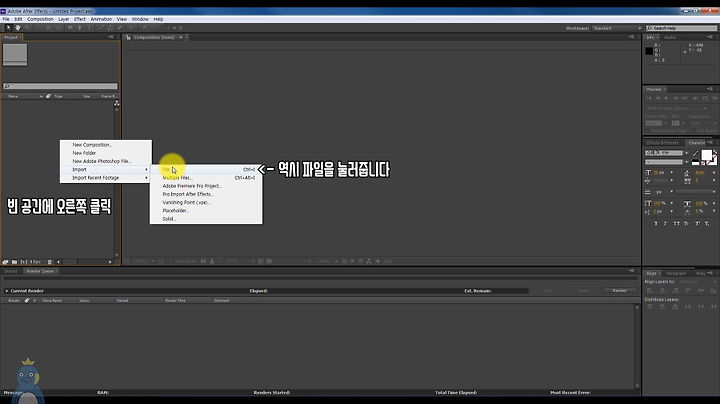Click the Project panel trash icon
This screenshot has width=720, height=404.
(50, 262)
